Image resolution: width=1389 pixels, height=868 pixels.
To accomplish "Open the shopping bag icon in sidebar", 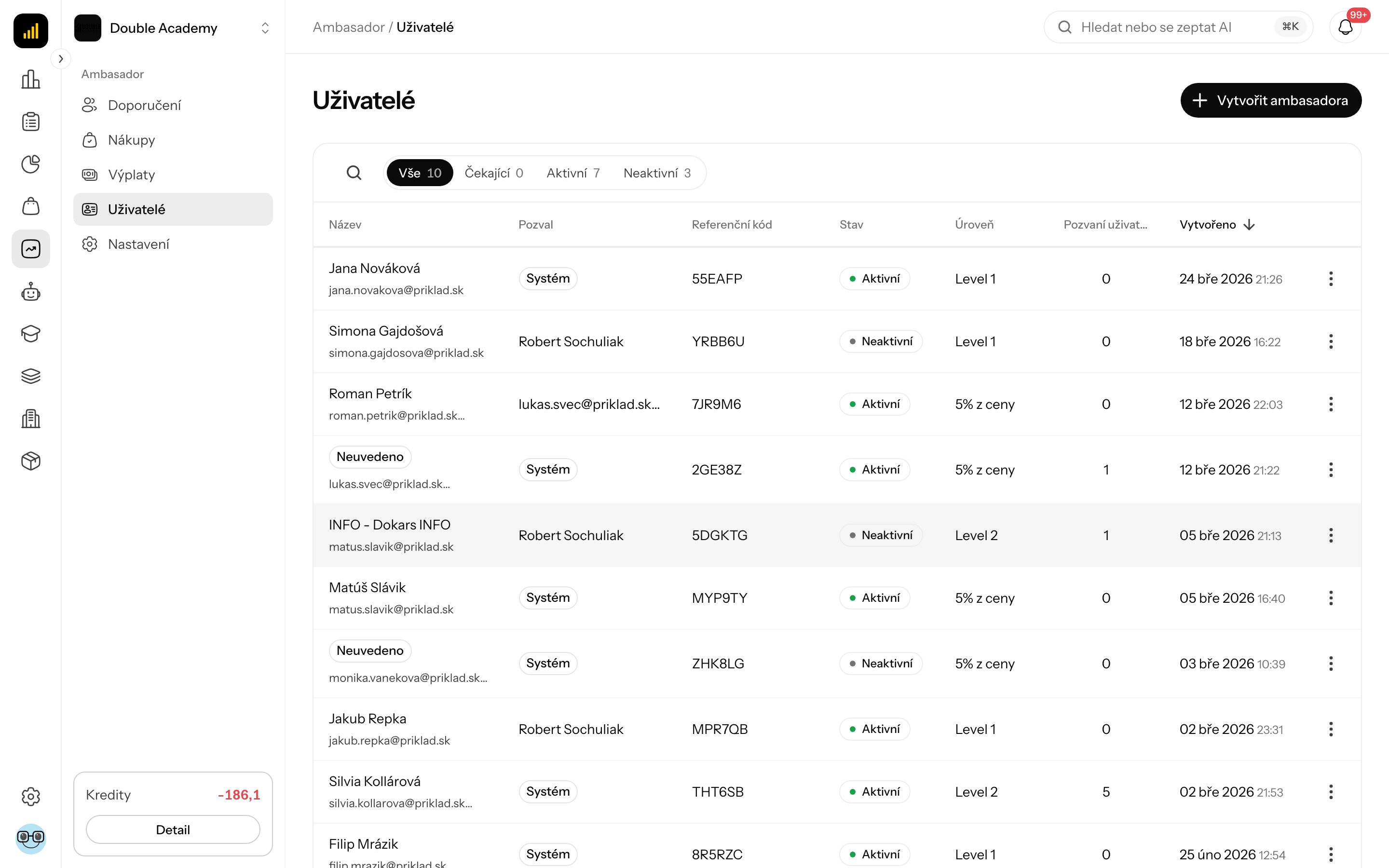I will pos(30,206).
